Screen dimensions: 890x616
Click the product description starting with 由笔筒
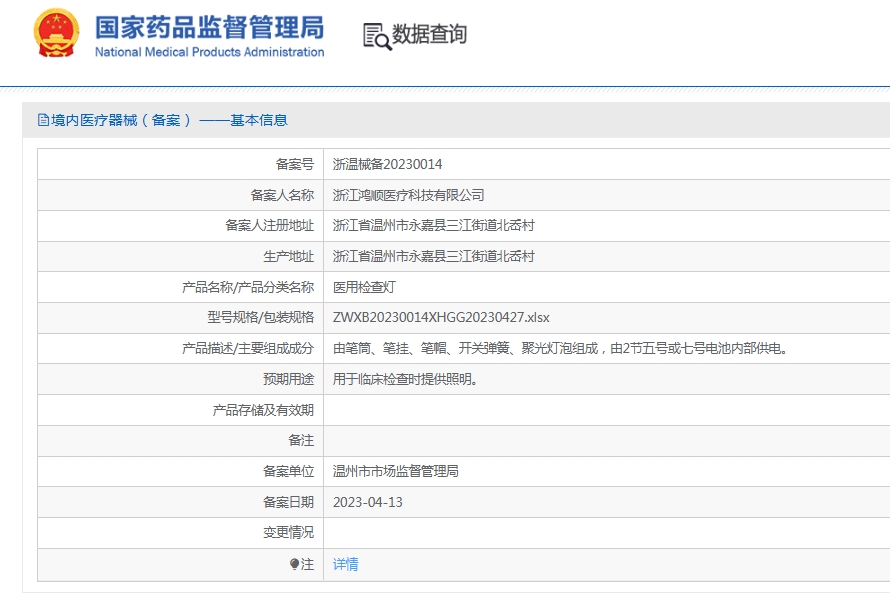coord(560,348)
